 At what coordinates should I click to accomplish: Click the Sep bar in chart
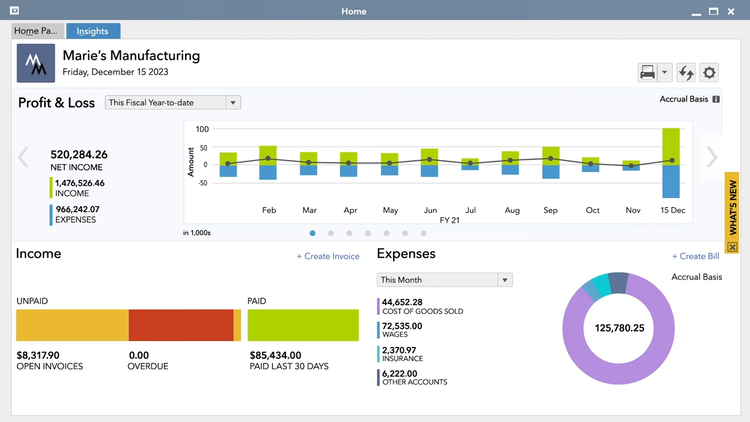pos(551,163)
